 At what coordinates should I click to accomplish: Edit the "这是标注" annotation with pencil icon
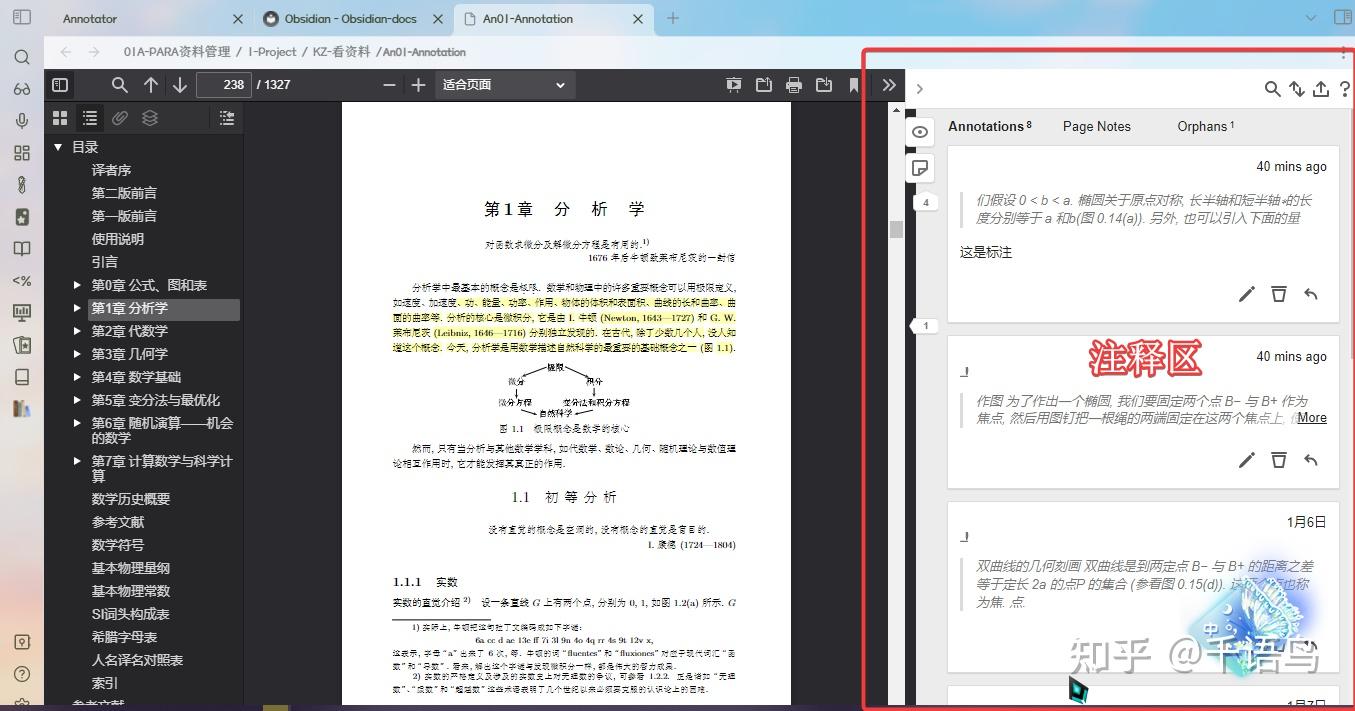coord(1246,294)
